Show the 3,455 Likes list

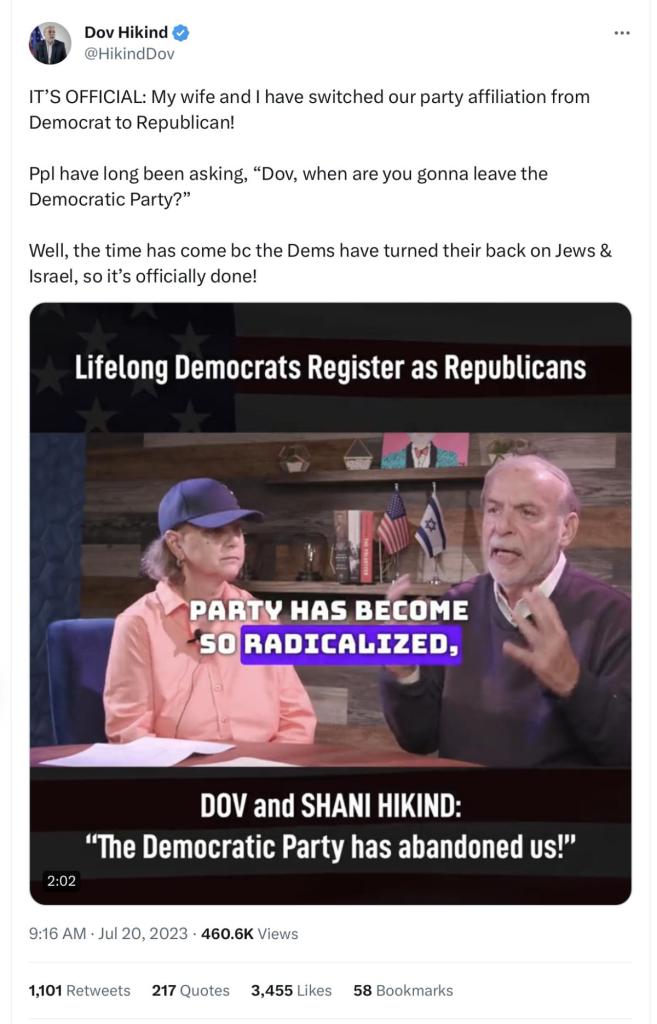(x=291, y=990)
